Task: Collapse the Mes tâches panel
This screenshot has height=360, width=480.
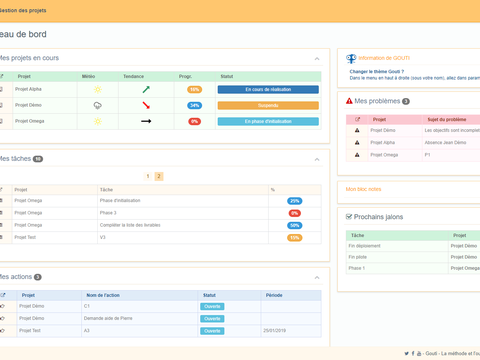Action: 317,159
